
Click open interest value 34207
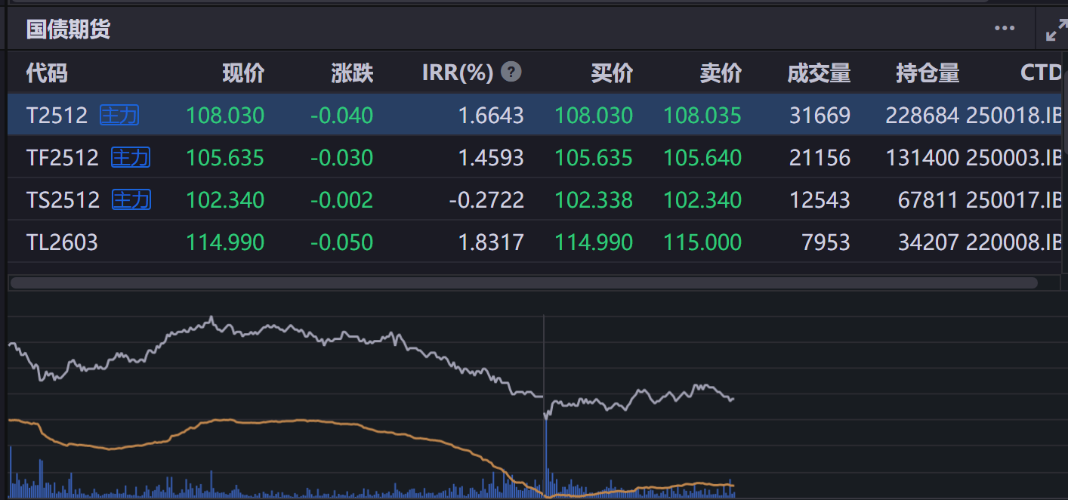(929, 242)
